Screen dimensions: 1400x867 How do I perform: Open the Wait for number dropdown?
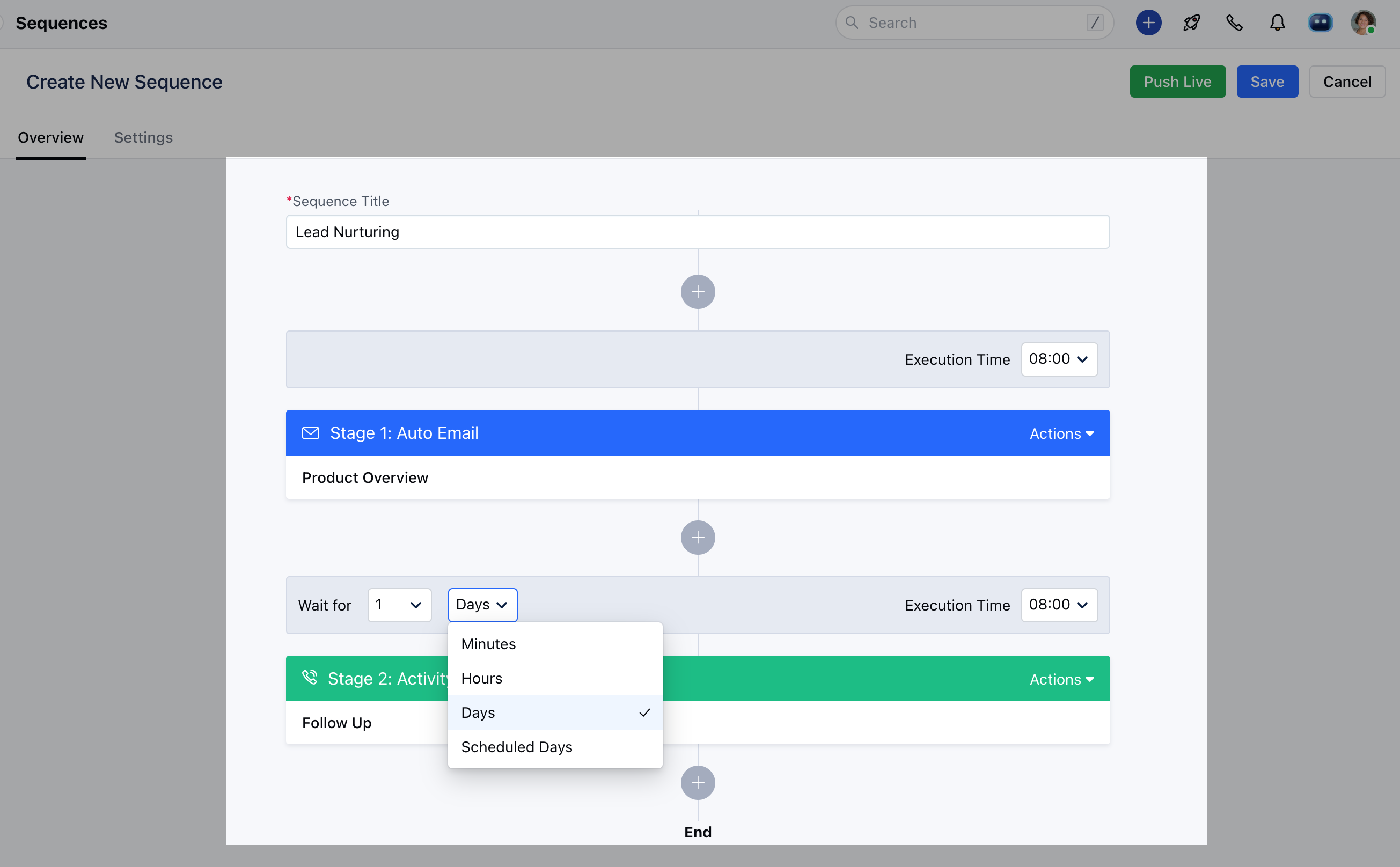[x=399, y=605]
